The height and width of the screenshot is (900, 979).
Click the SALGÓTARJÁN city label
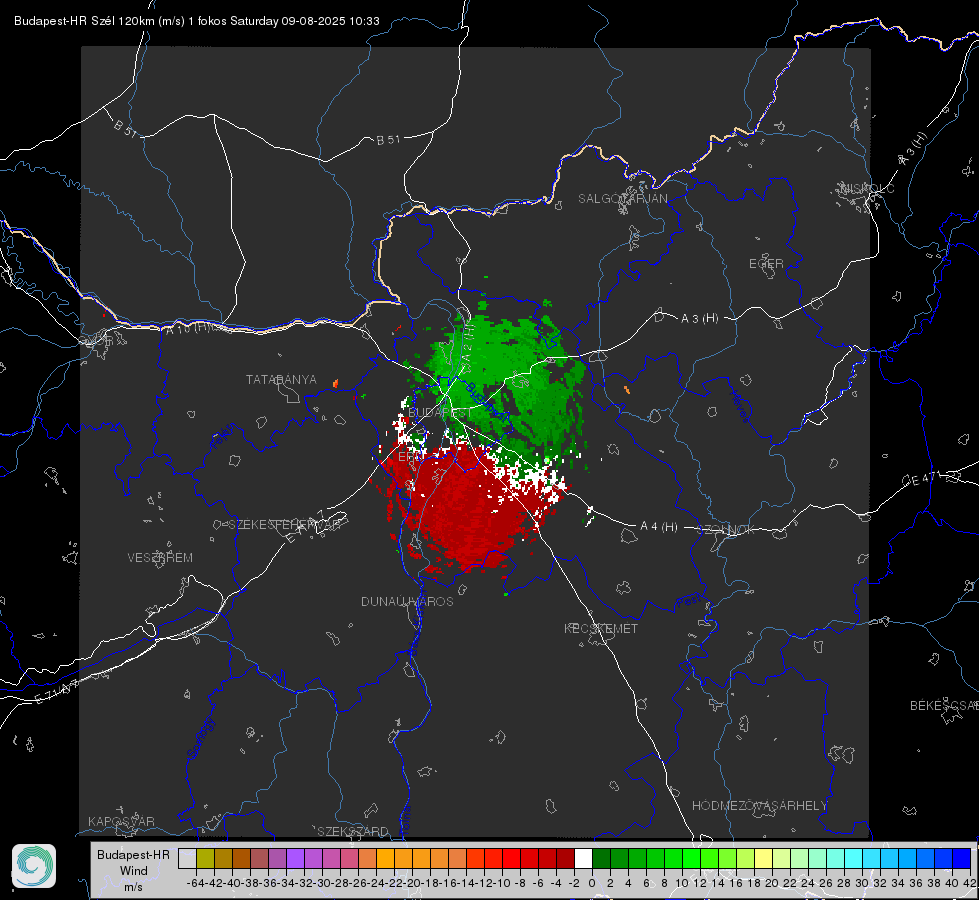tap(622, 199)
